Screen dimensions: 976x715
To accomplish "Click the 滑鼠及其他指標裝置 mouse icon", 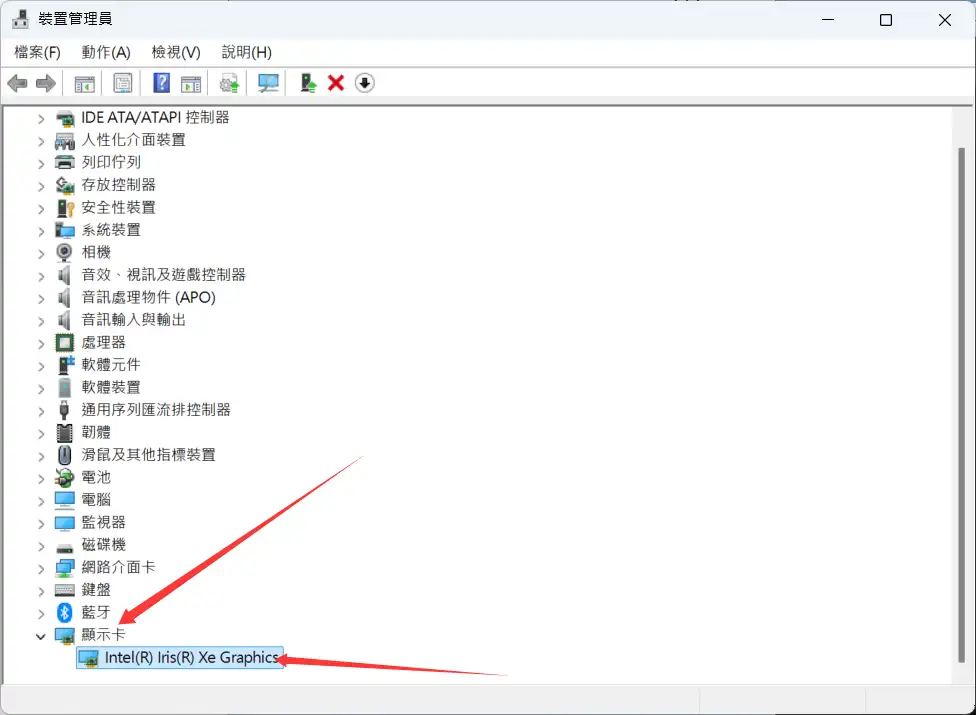I will click(x=65, y=455).
